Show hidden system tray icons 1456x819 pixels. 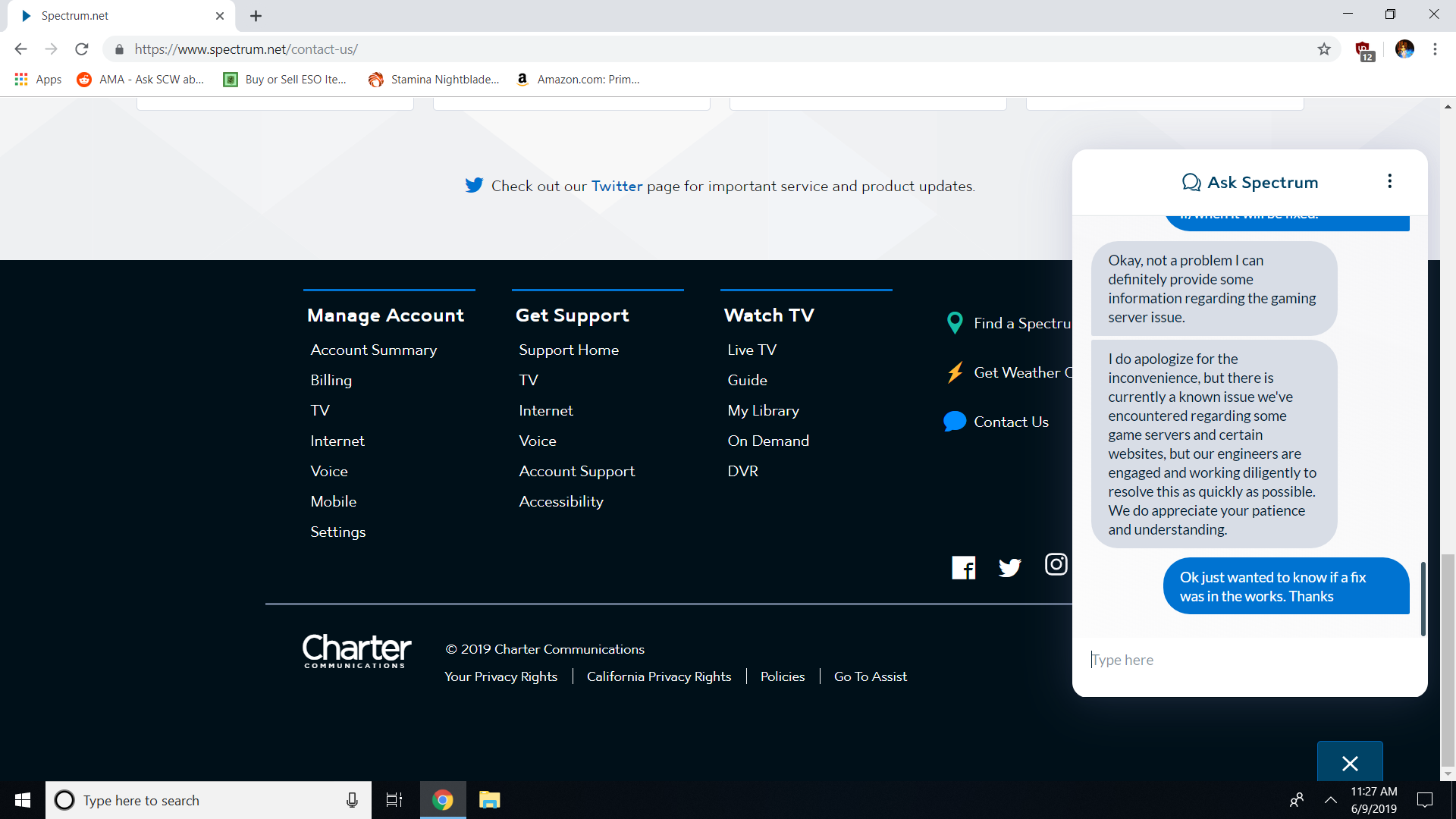[x=1331, y=800]
